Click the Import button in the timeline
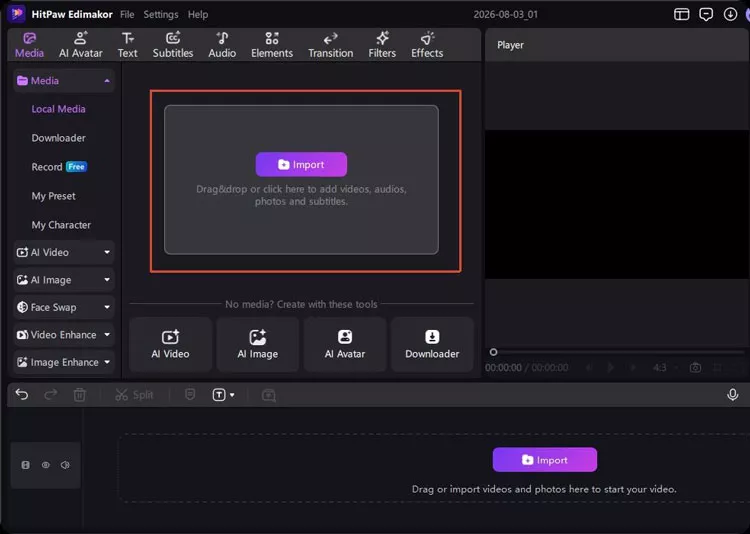The height and width of the screenshot is (534, 750). tap(545, 460)
